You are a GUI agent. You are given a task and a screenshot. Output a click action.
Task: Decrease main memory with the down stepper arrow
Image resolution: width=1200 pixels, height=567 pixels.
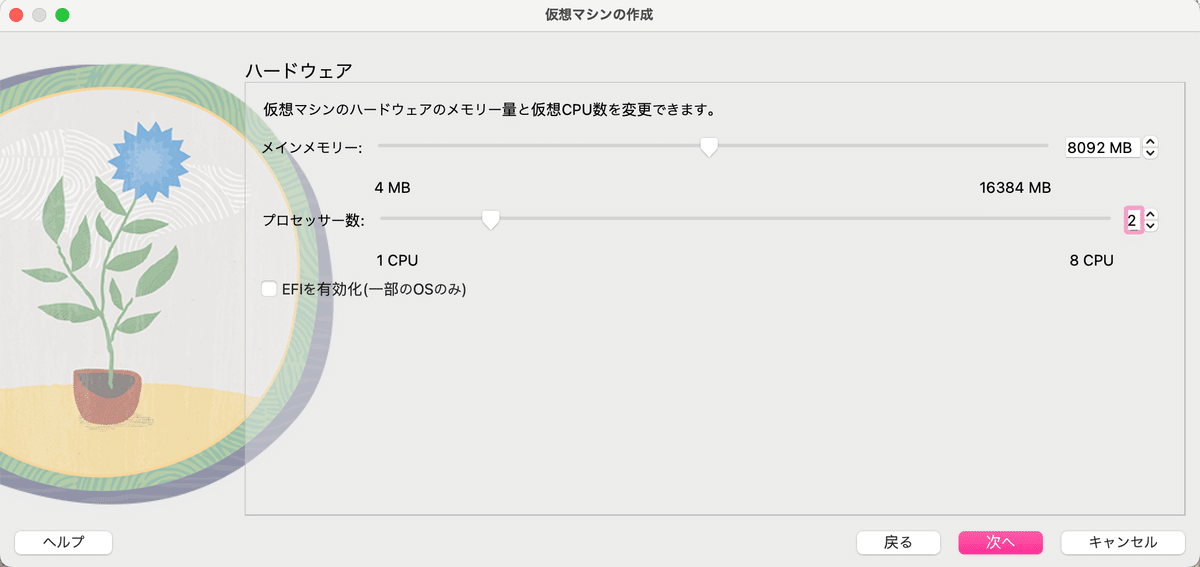point(1150,153)
